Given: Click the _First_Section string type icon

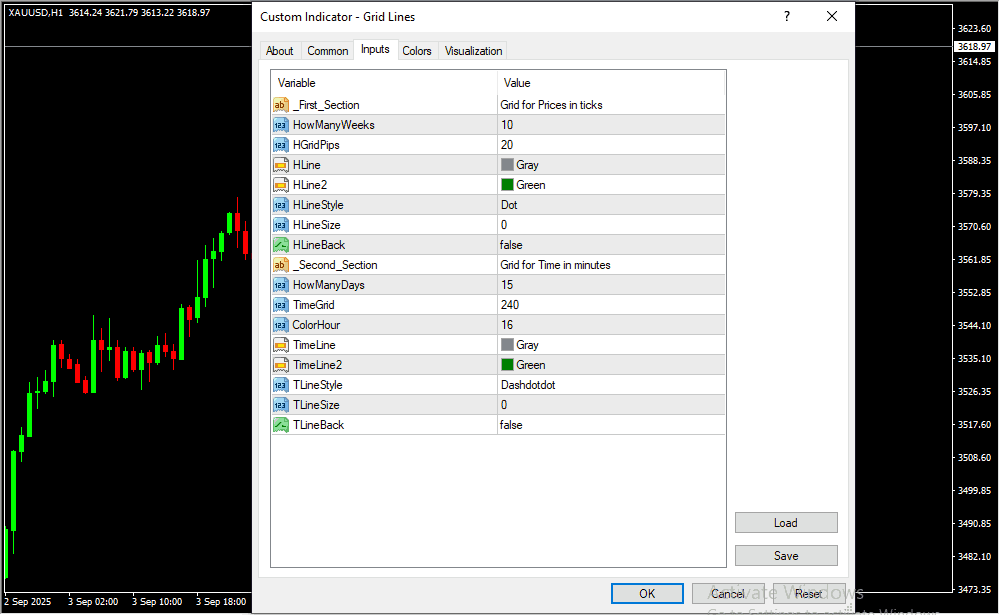Looking at the screenshot, I should 280,105.
